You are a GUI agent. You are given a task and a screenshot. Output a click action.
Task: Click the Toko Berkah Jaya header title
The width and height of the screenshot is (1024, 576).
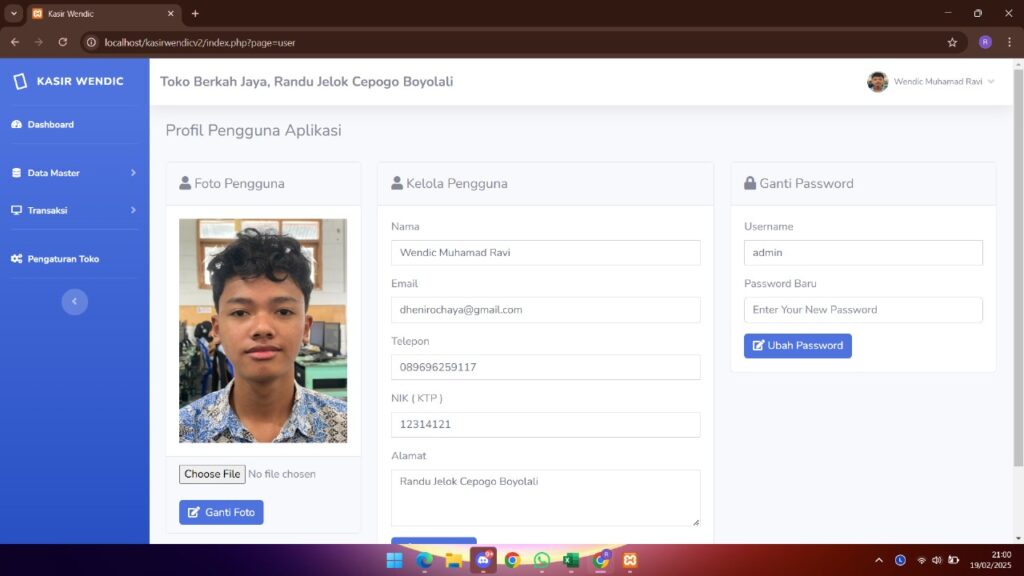point(306,82)
